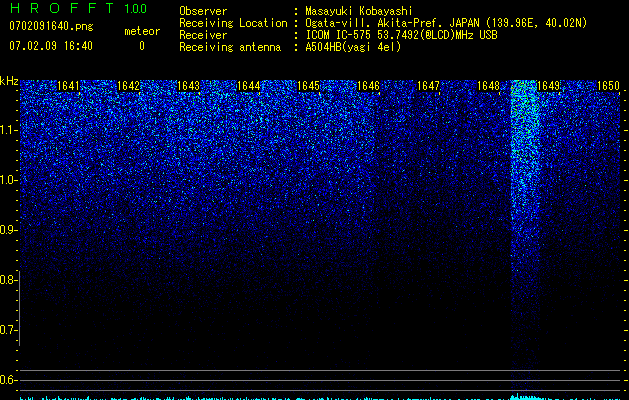629x400 pixels.
Task: Click the 1646 time marker
Action: click(368, 86)
